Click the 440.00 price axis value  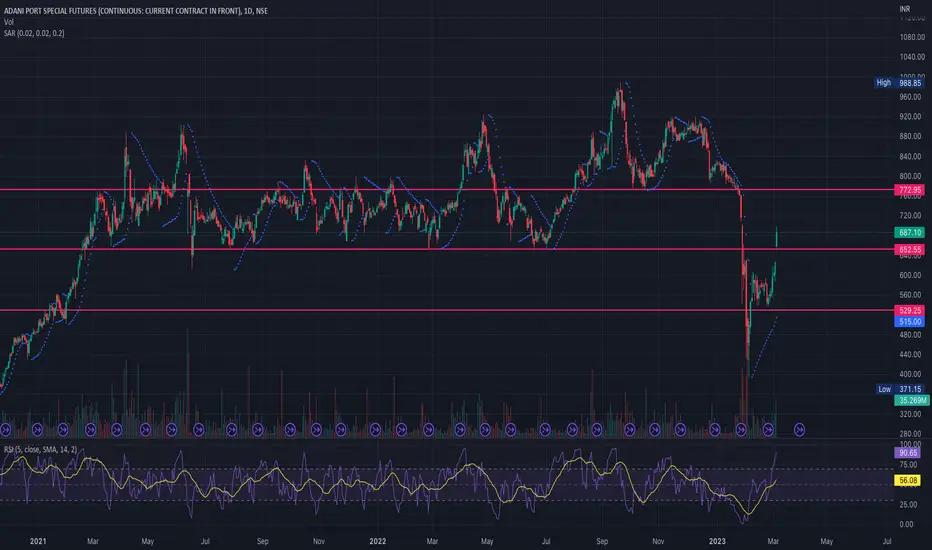coord(910,354)
